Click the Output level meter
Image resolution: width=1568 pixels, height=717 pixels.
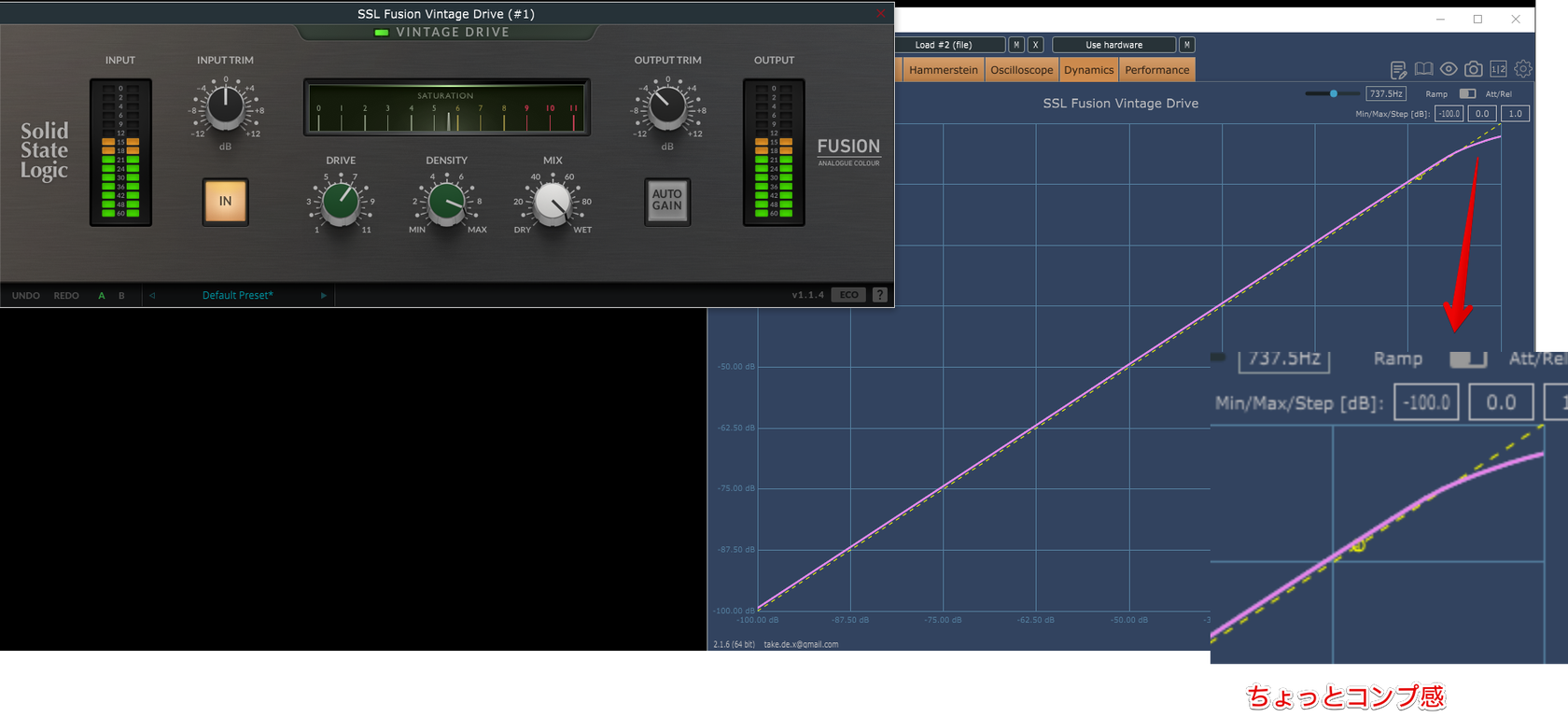[774, 152]
